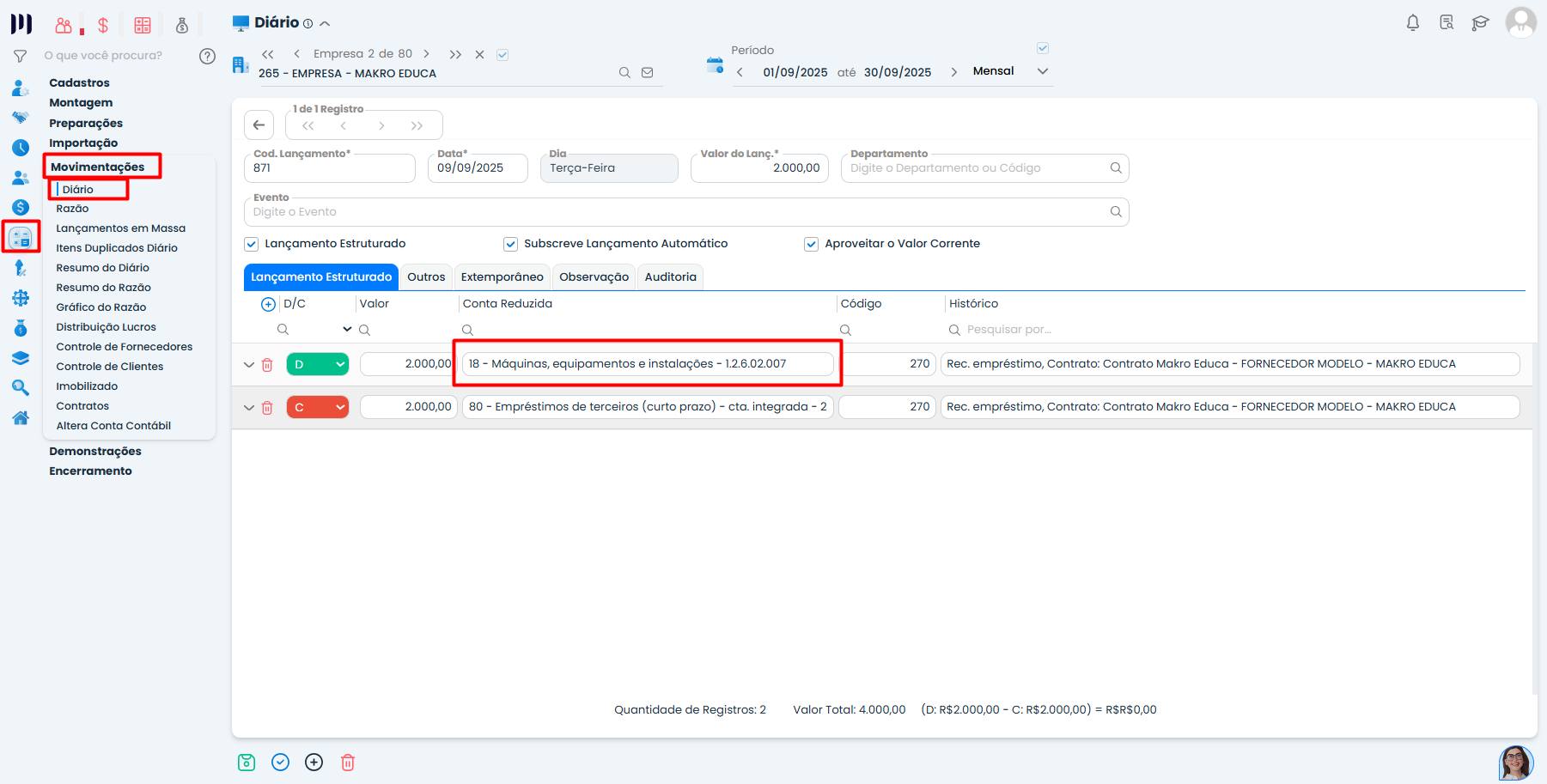Image resolution: width=1547 pixels, height=784 pixels.
Task: Click the notifications bell icon
Action: tap(1412, 23)
